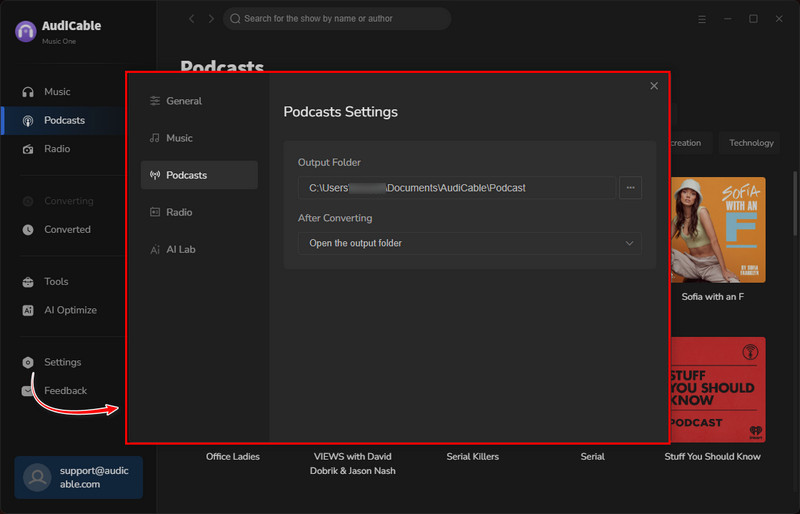Select Podcasts settings tab in dialog

pyautogui.click(x=199, y=175)
